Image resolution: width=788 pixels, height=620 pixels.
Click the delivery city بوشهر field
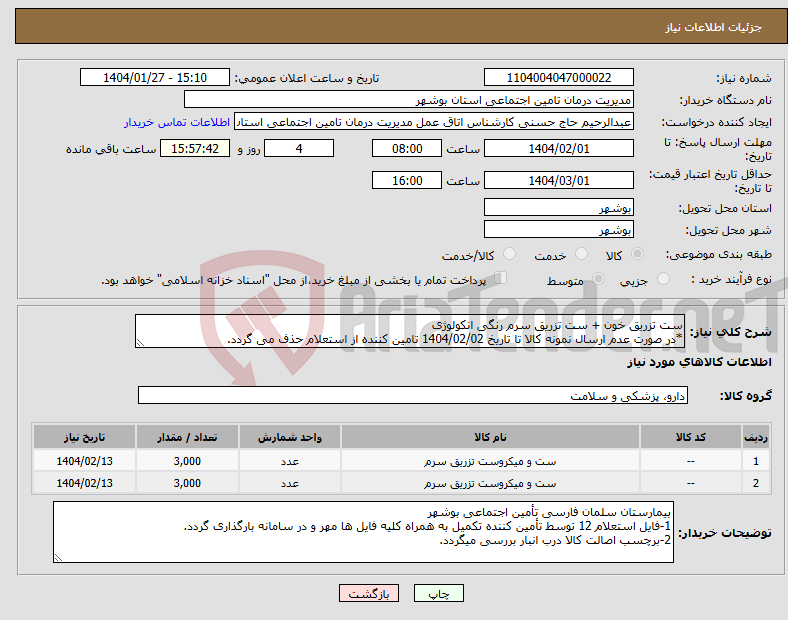pyautogui.click(x=558, y=230)
